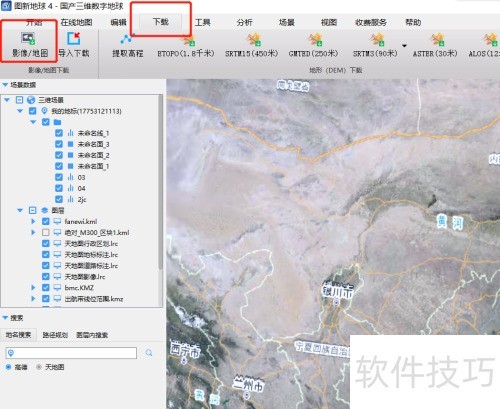The width and height of the screenshot is (500, 409).
Task: Enable the 绝对_M300_区块1.kml layer checkbox
Action: click(46, 232)
